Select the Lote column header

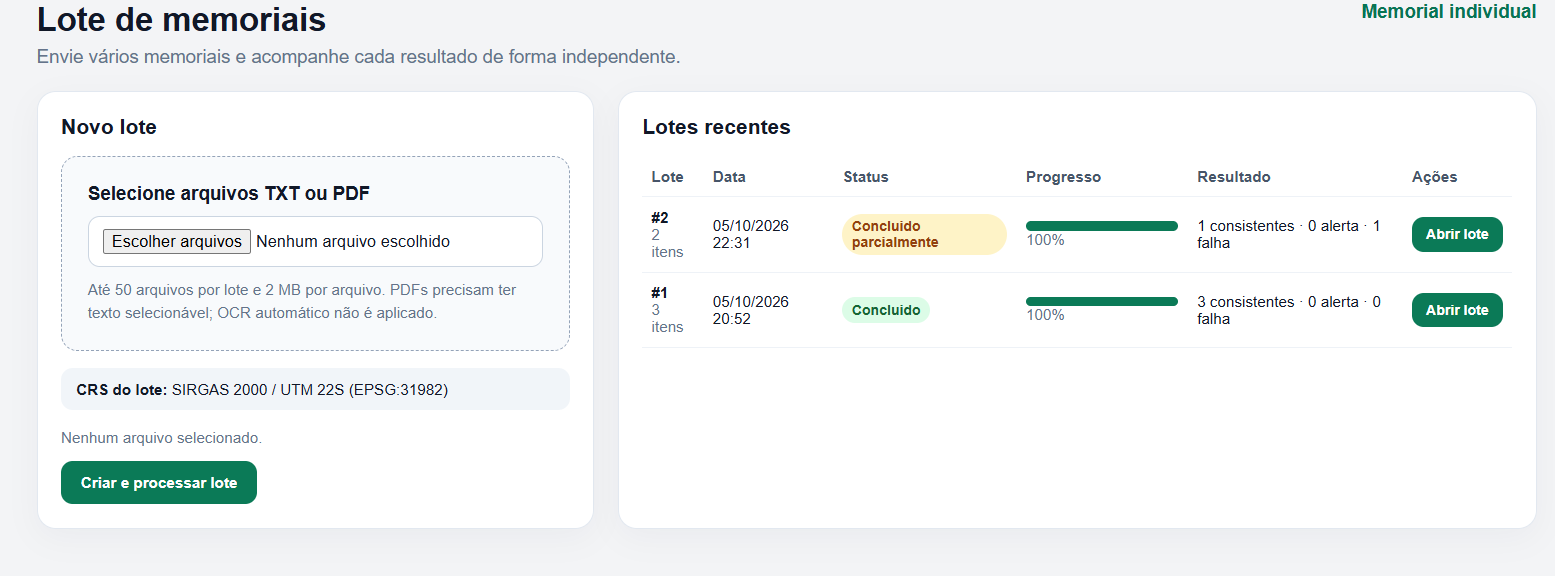click(667, 177)
